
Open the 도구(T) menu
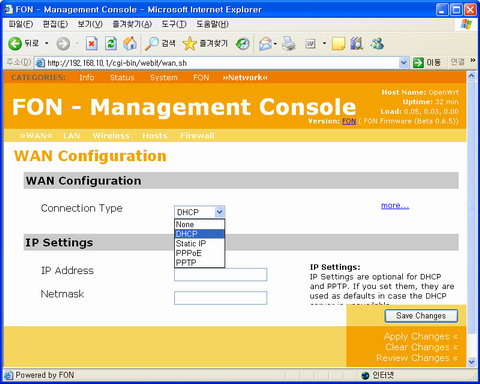[174, 24]
